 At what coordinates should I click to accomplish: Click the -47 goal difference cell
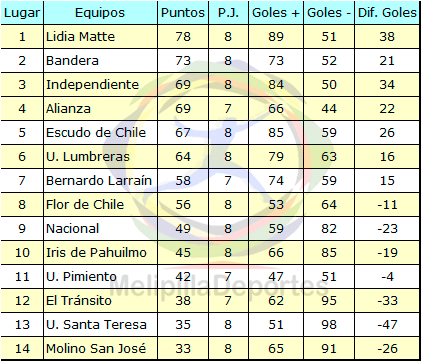[387, 325]
